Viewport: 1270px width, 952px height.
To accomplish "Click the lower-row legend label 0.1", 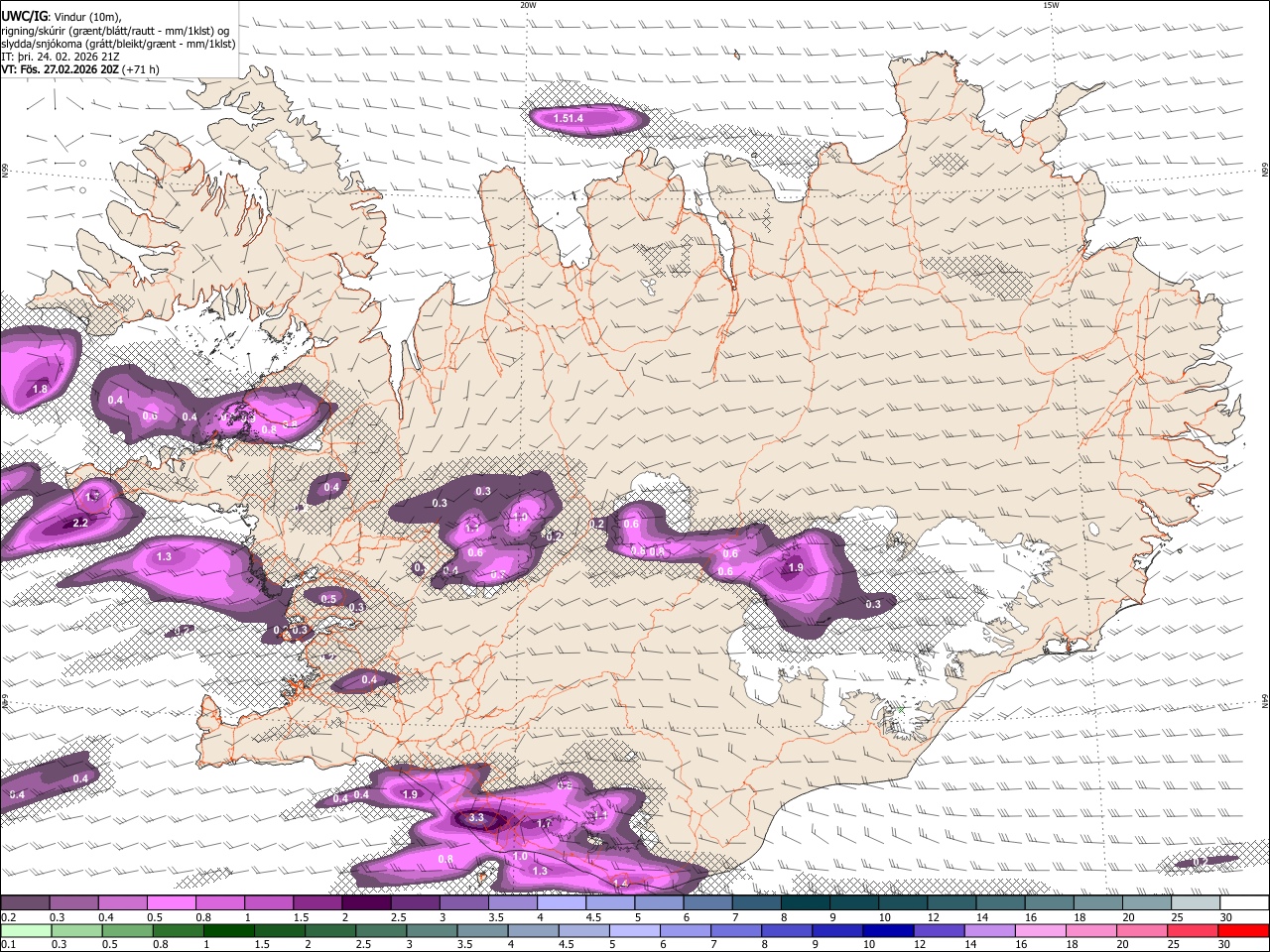I will 9,944.
